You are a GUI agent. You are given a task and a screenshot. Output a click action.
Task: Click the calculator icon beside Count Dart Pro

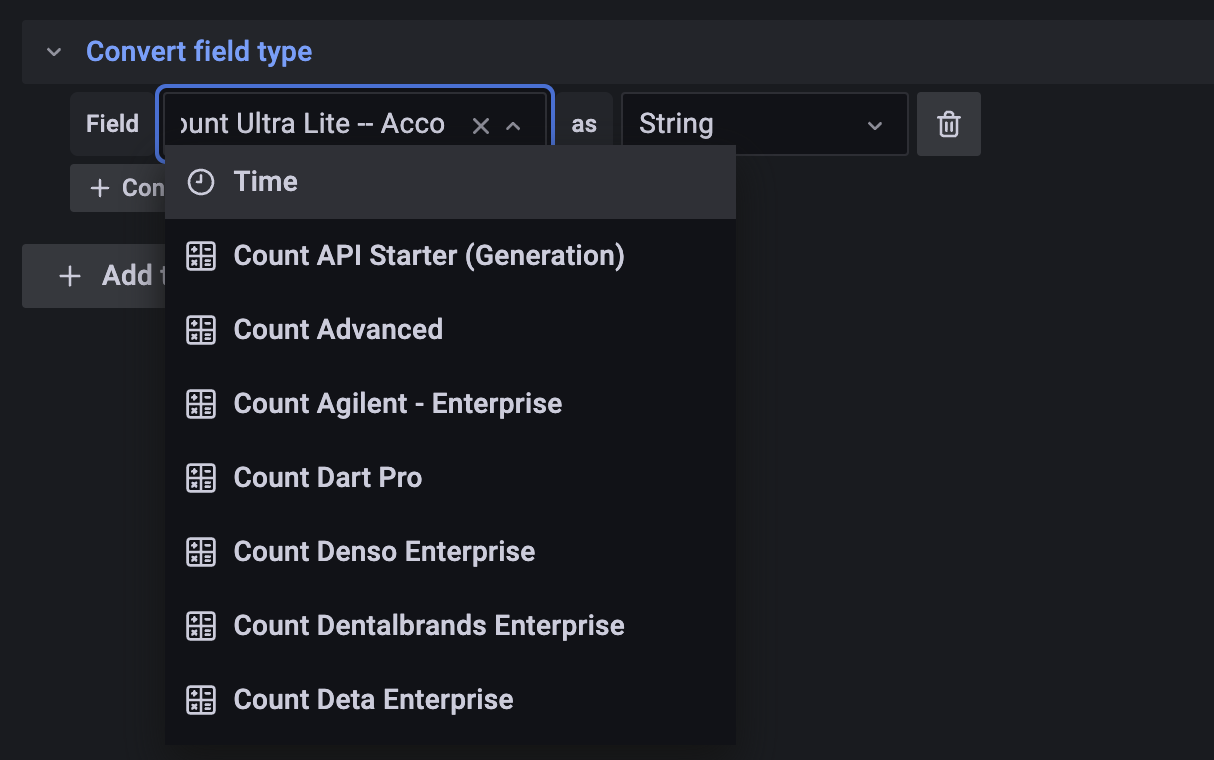[x=201, y=478]
